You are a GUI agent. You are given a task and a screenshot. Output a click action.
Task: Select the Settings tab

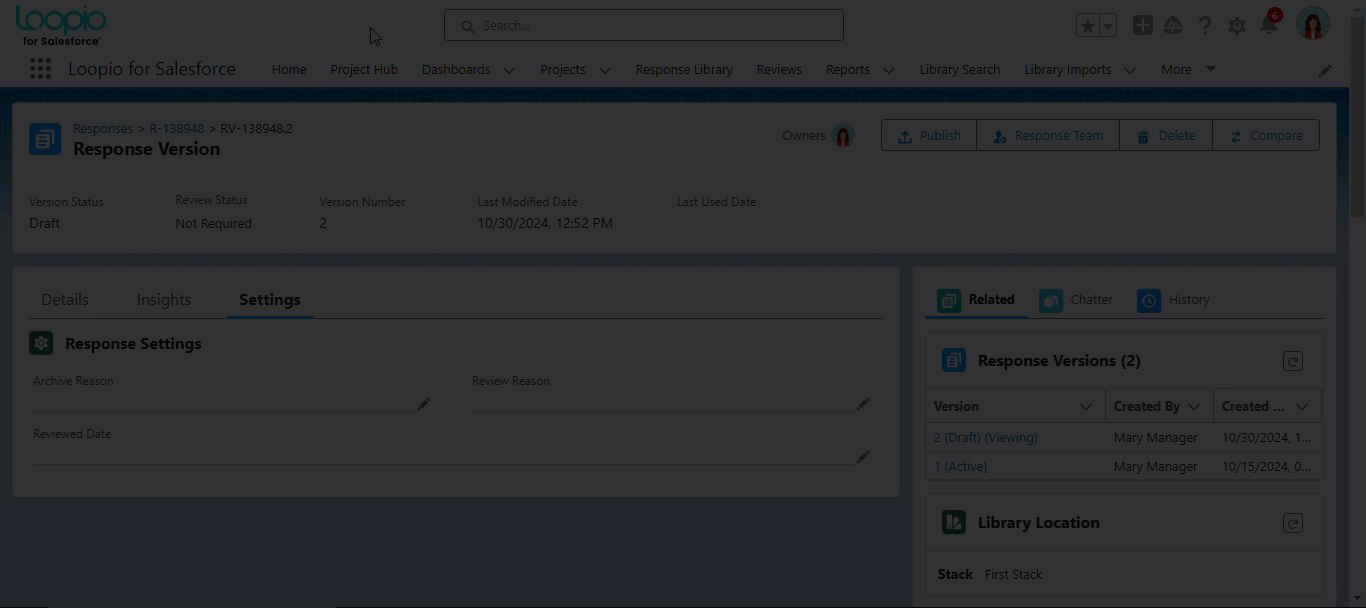coord(270,300)
